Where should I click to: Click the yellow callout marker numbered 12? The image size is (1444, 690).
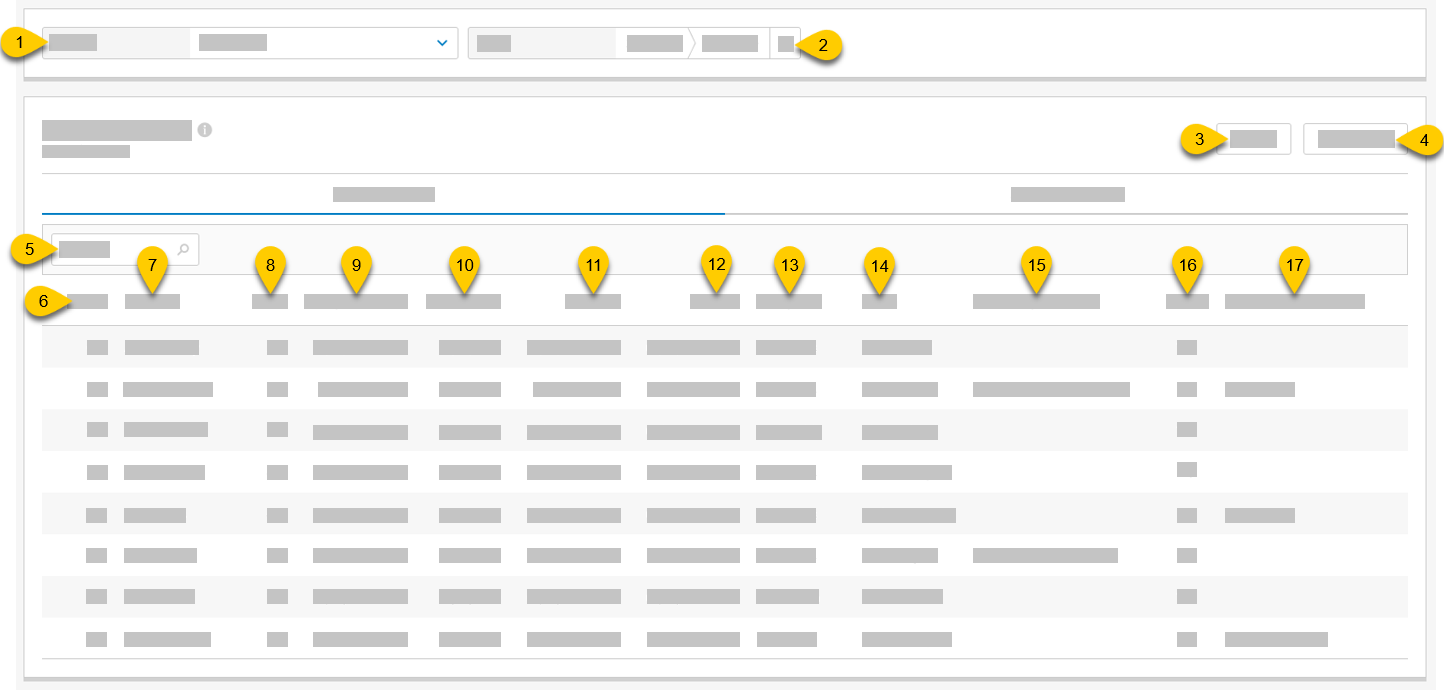(x=715, y=266)
